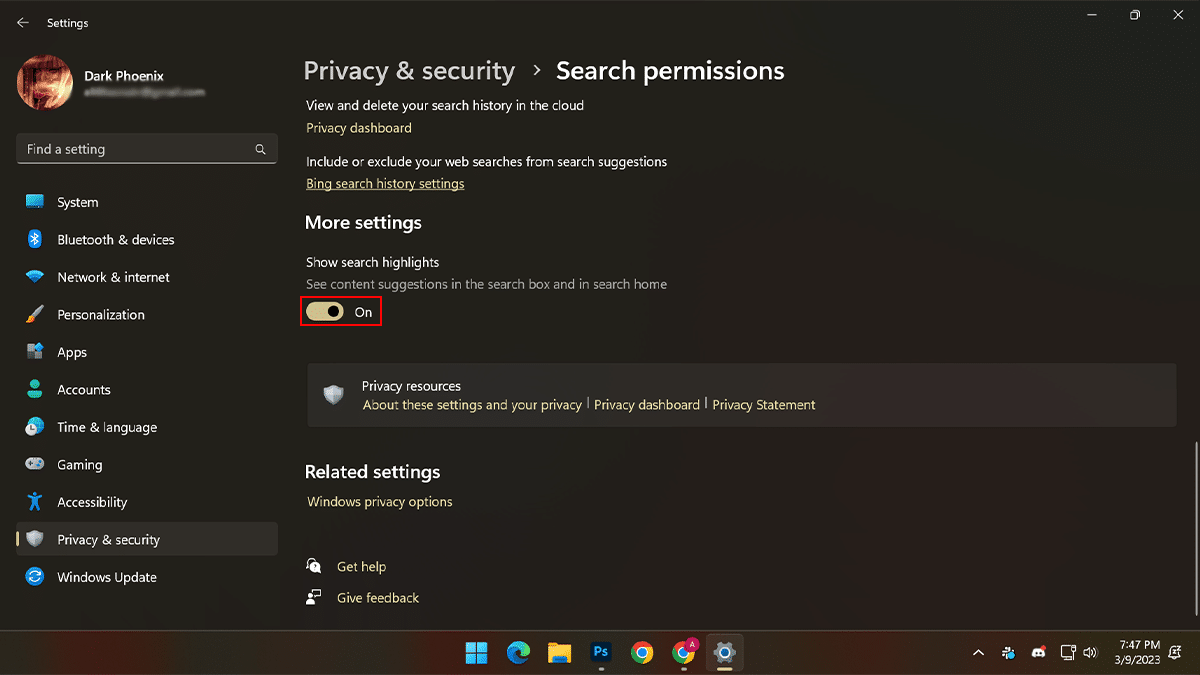Turn off Show search highlights toggle

(325, 312)
